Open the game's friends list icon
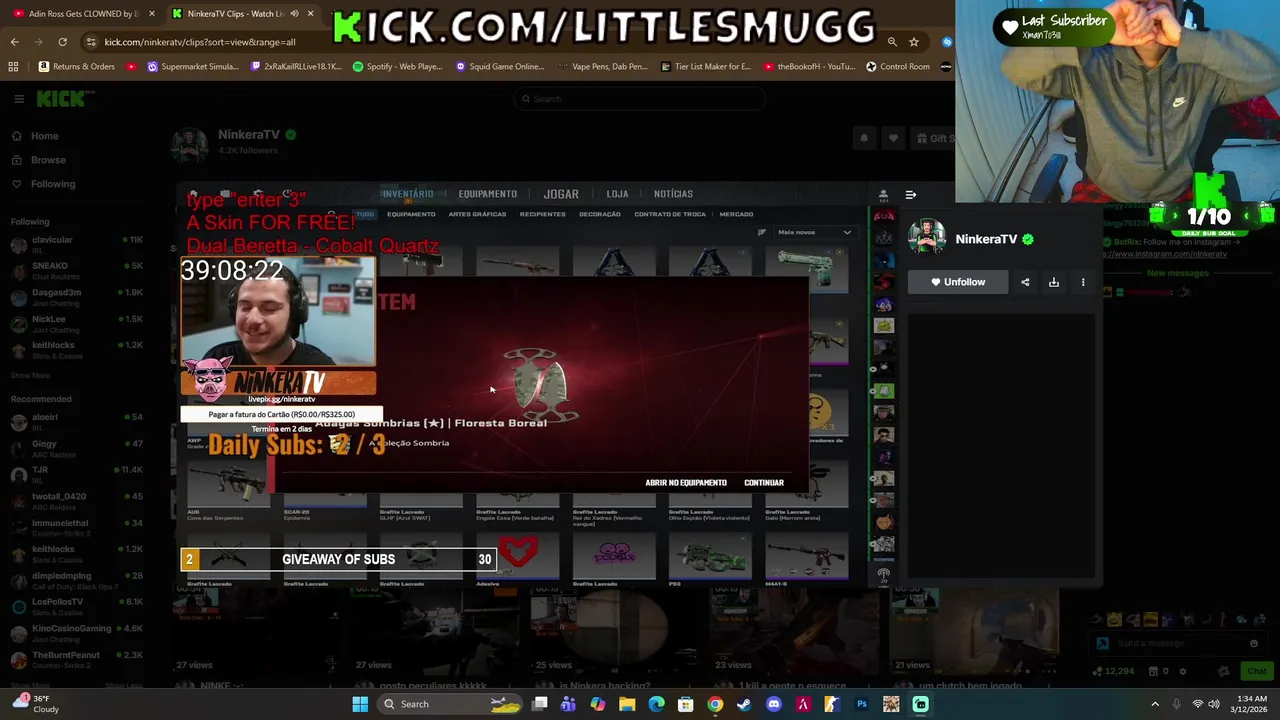 click(883, 194)
